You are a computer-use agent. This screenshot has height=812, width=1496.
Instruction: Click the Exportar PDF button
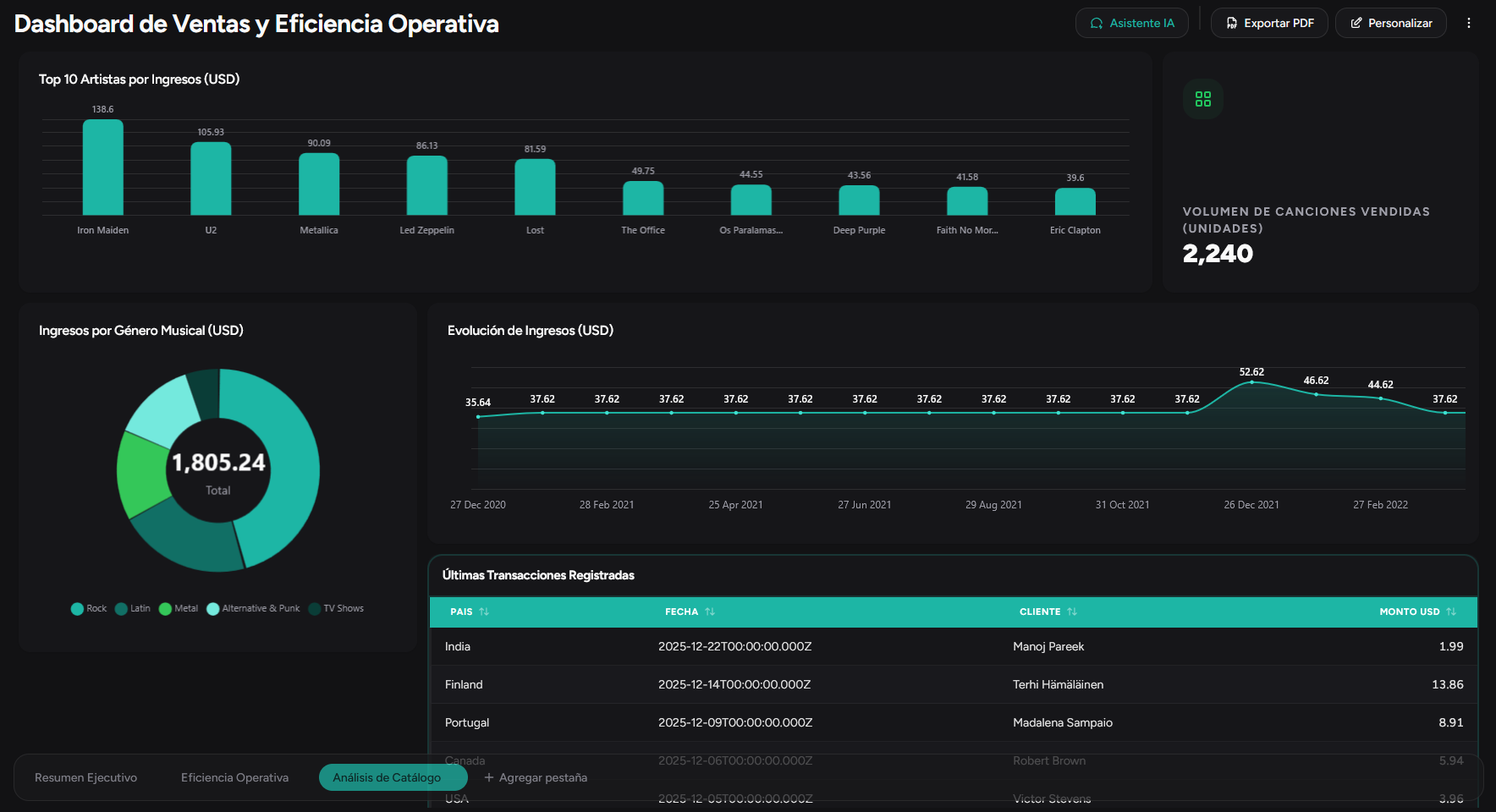1268,23
